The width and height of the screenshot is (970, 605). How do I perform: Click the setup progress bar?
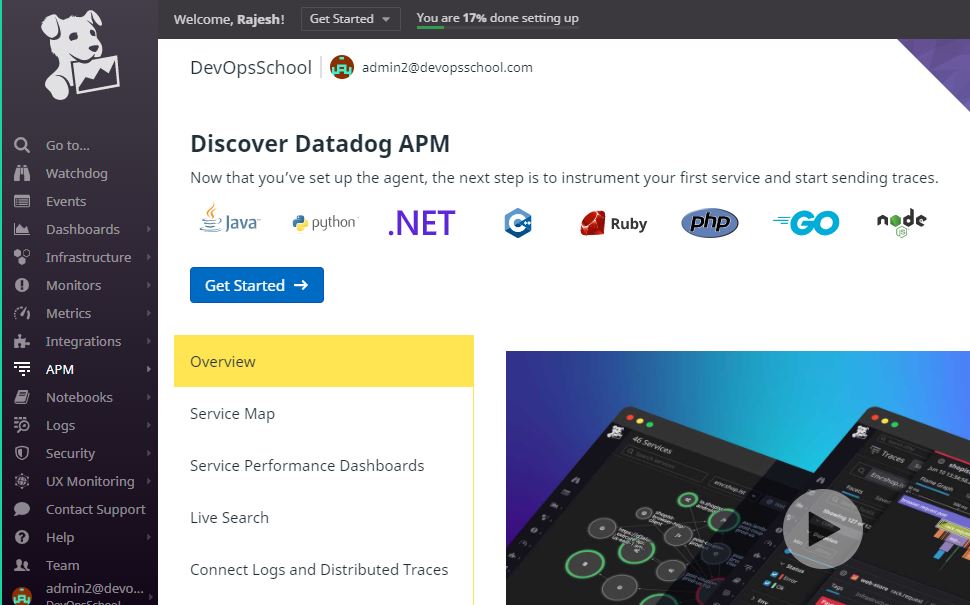pyautogui.click(x=496, y=28)
